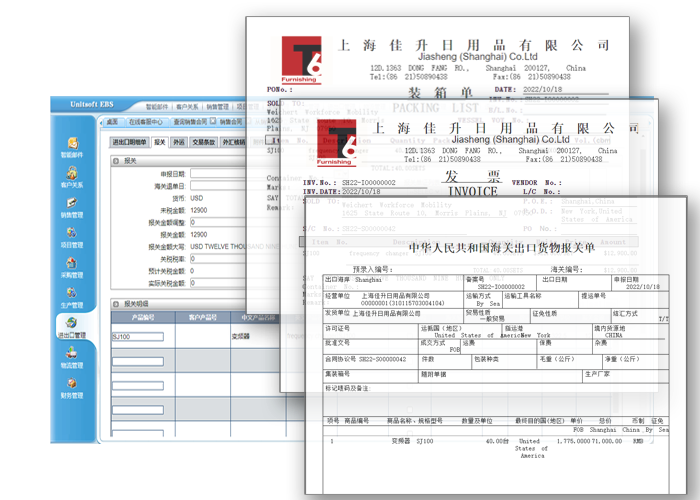The height and width of the screenshot is (500, 700).
Task: Go to 采购管理 in sidebar
Action: (x=74, y=264)
